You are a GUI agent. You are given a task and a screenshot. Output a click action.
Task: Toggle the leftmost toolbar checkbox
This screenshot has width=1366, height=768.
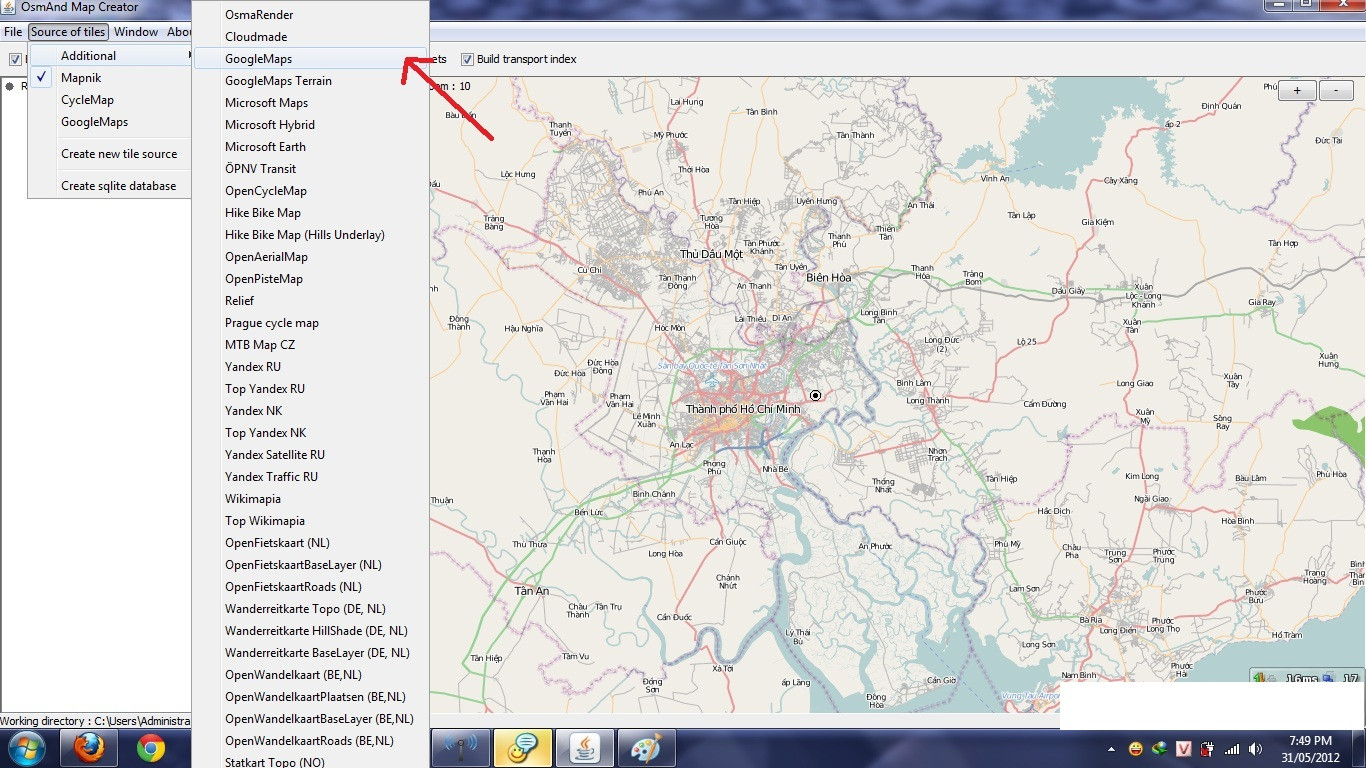coord(15,59)
